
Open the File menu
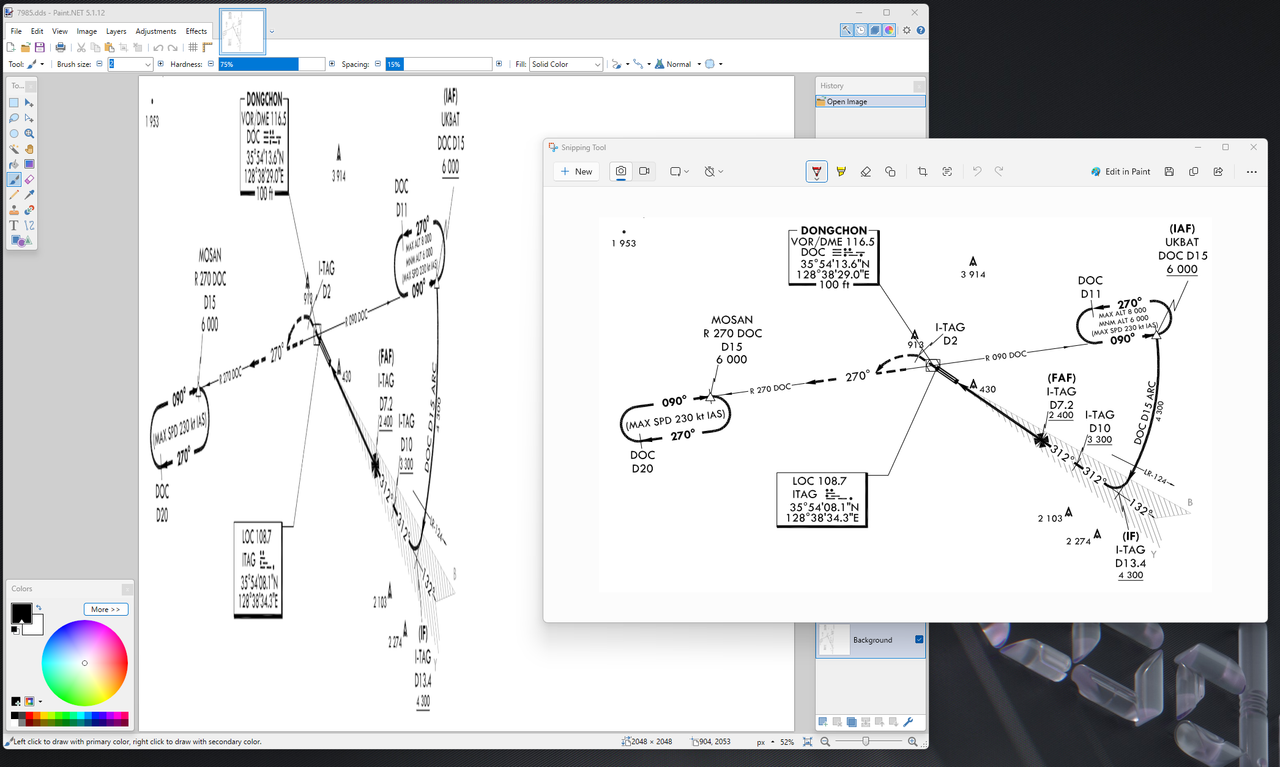point(16,31)
